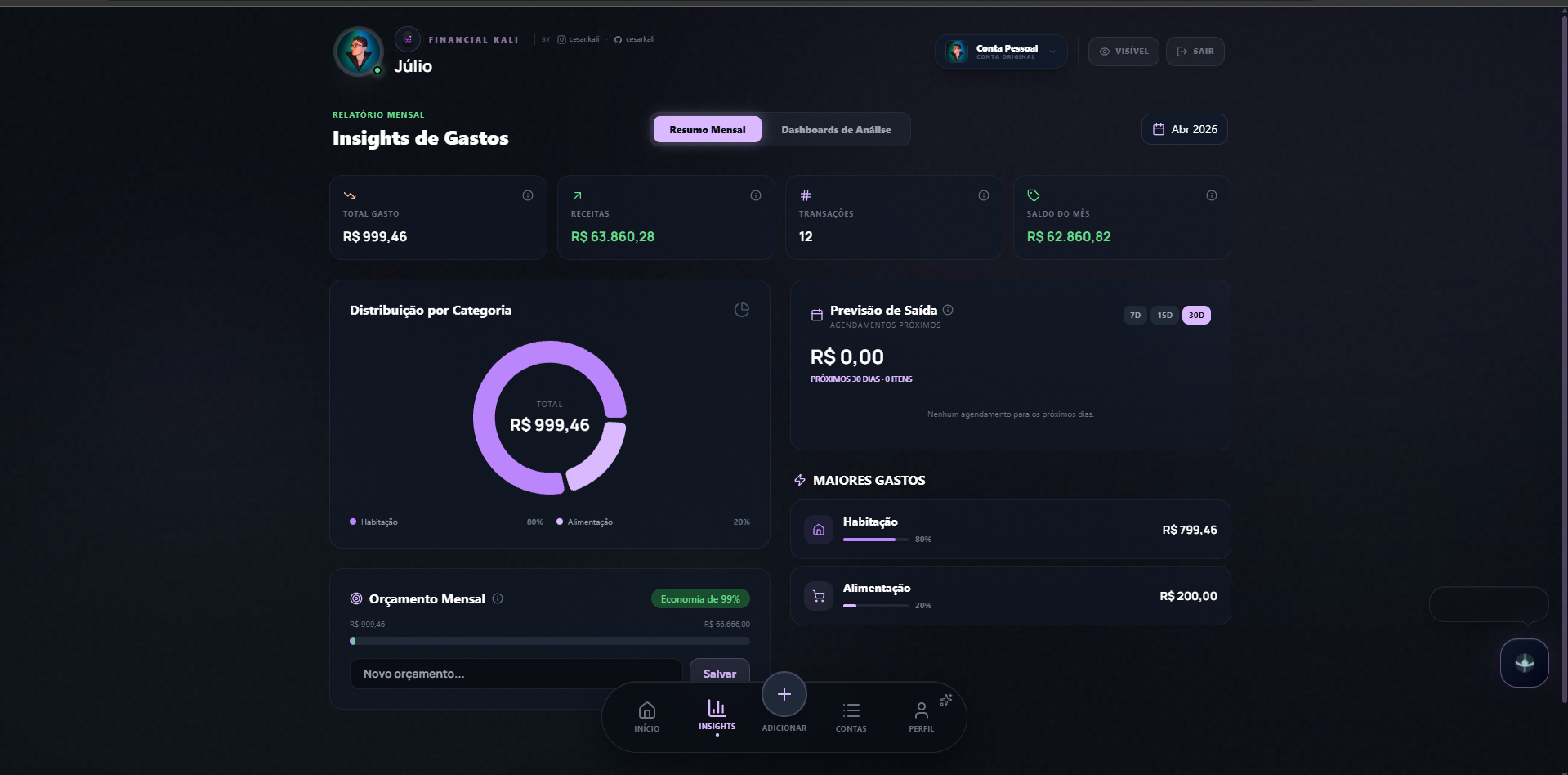The width and height of the screenshot is (1568, 775).
Task: Click the pie chart icon on Distribuição por Categoria
Action: (741, 310)
